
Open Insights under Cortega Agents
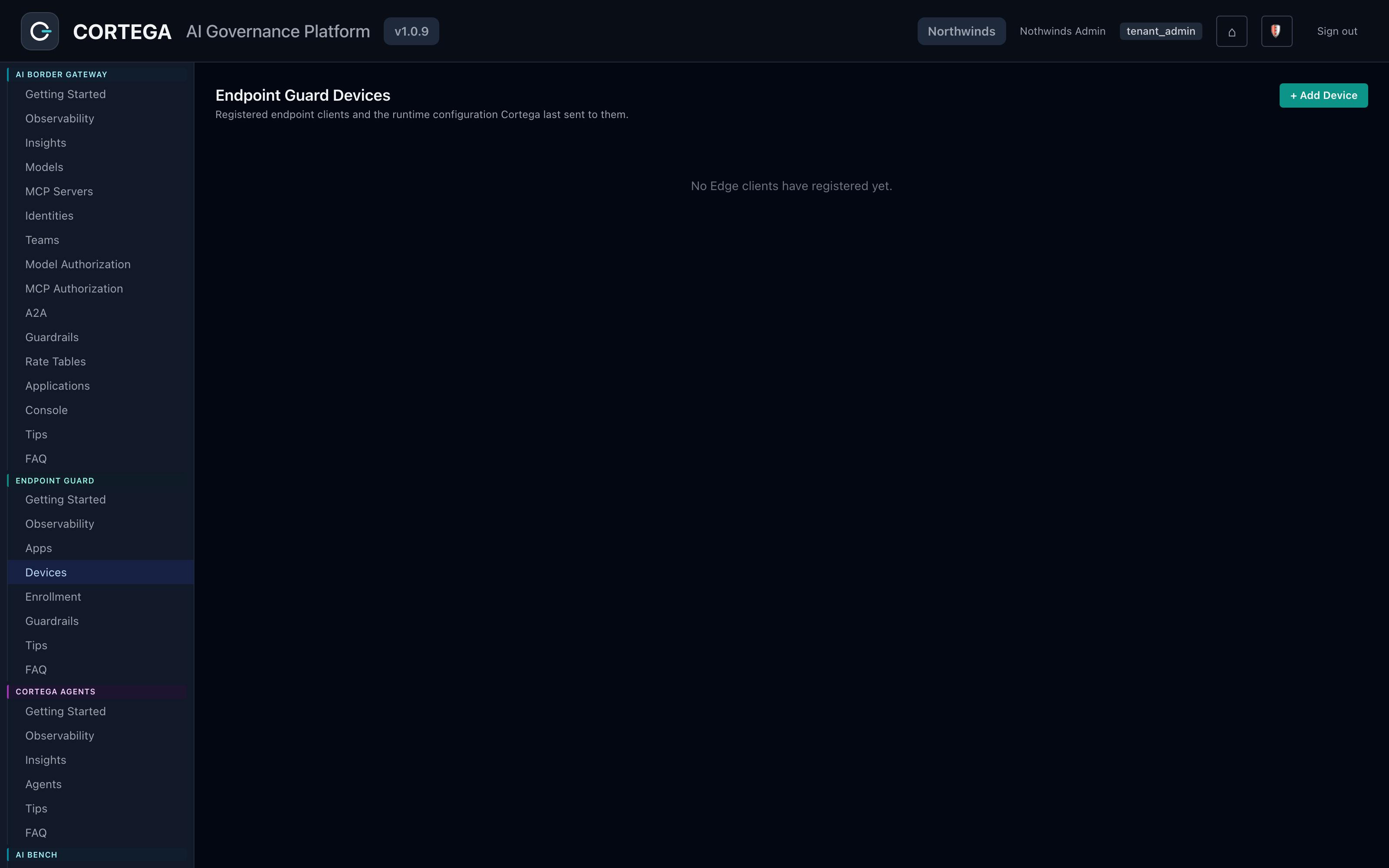click(100, 760)
